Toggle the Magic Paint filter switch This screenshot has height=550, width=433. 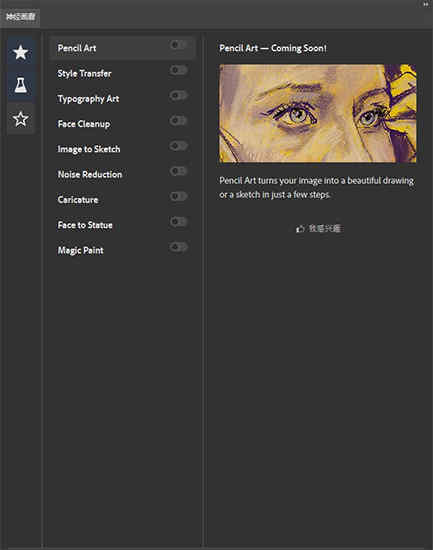coord(178,247)
